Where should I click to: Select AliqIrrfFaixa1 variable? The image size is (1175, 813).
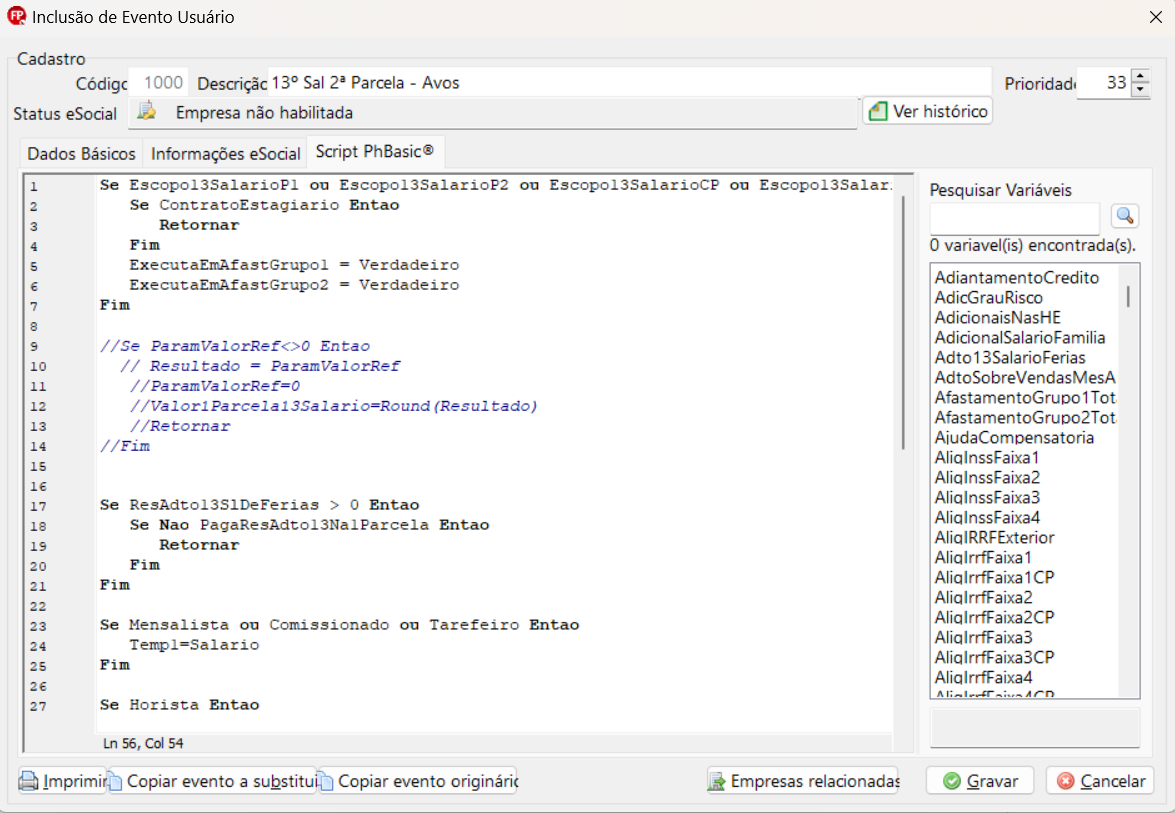click(x=982, y=557)
